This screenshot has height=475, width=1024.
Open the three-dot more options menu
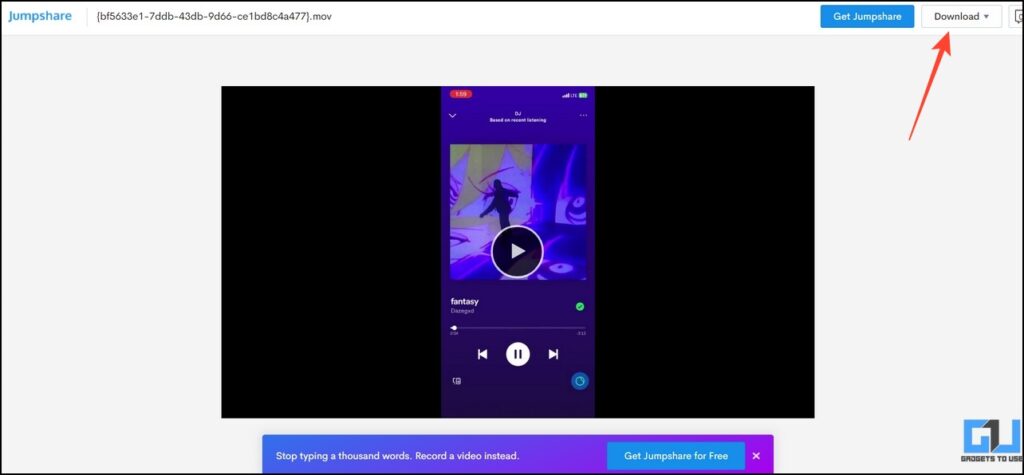click(x=582, y=116)
